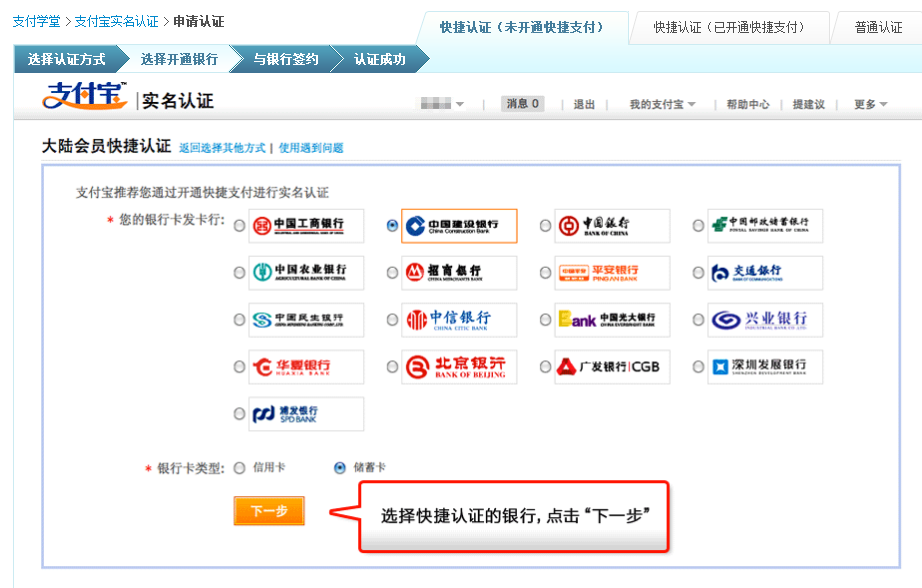Viewport: 922px width, 588px height.
Task: Click the 中国银行 Bank of China logo
Action: coord(612,226)
